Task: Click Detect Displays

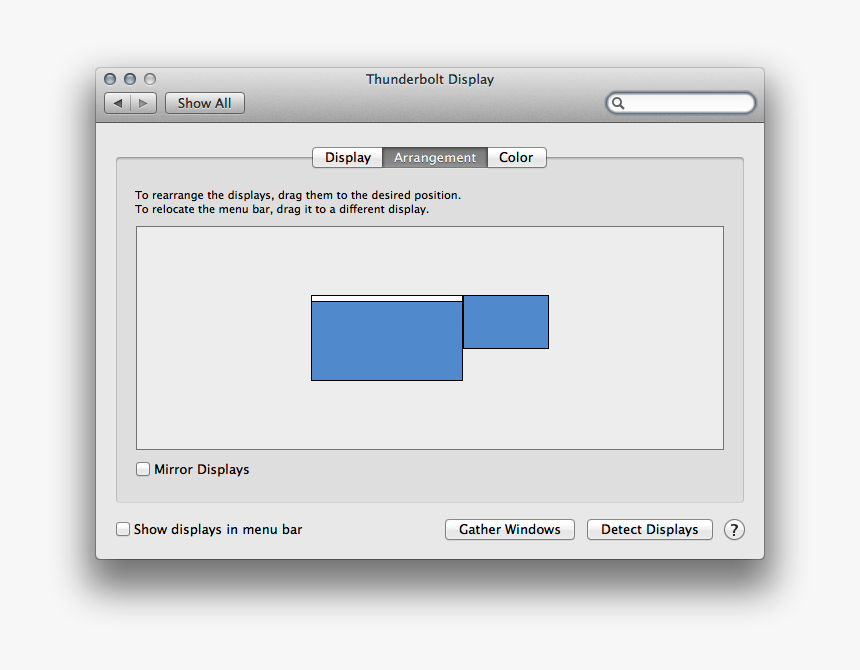Action: (x=649, y=529)
